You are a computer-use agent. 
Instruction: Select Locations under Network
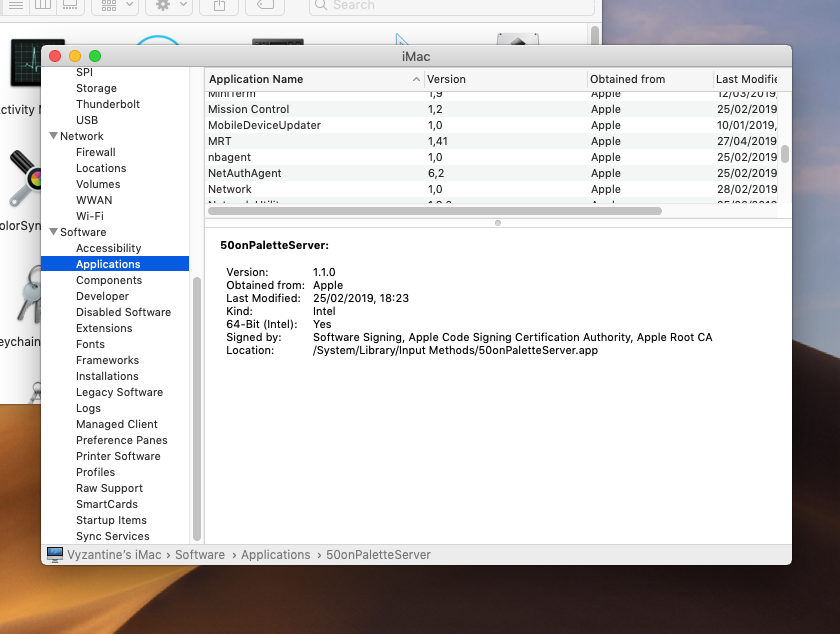[x=101, y=168]
